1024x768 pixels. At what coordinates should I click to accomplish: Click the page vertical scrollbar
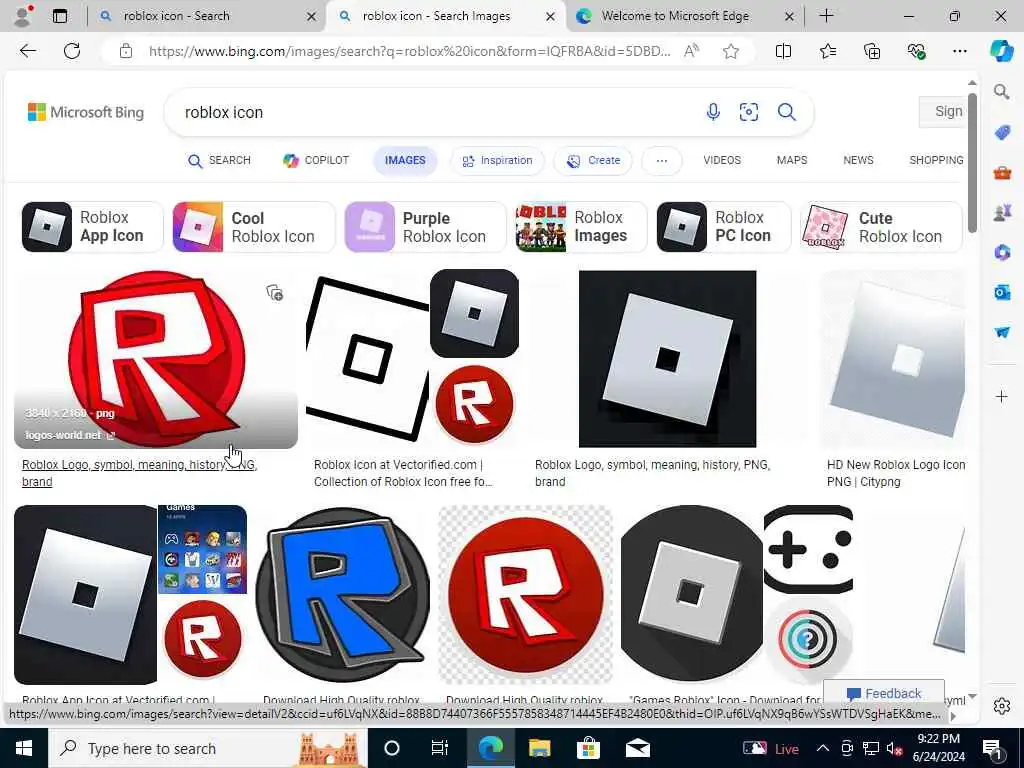click(x=972, y=162)
